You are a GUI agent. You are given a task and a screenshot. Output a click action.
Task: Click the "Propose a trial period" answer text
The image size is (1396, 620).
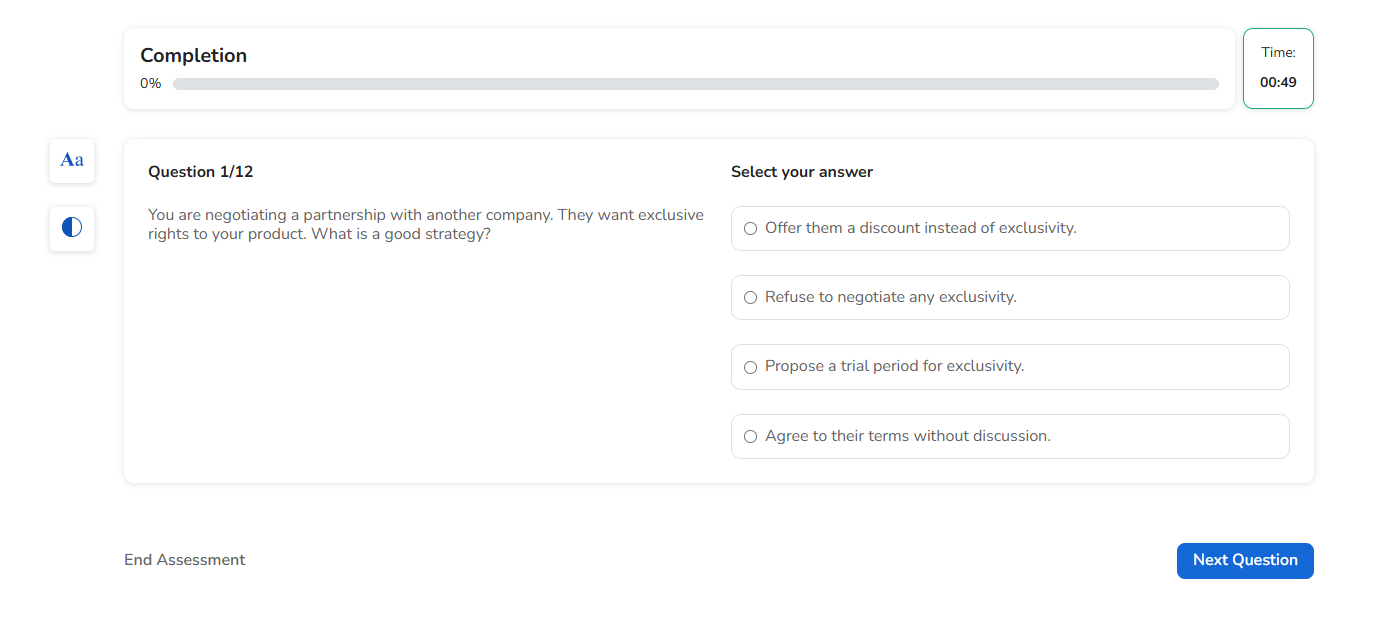click(894, 366)
